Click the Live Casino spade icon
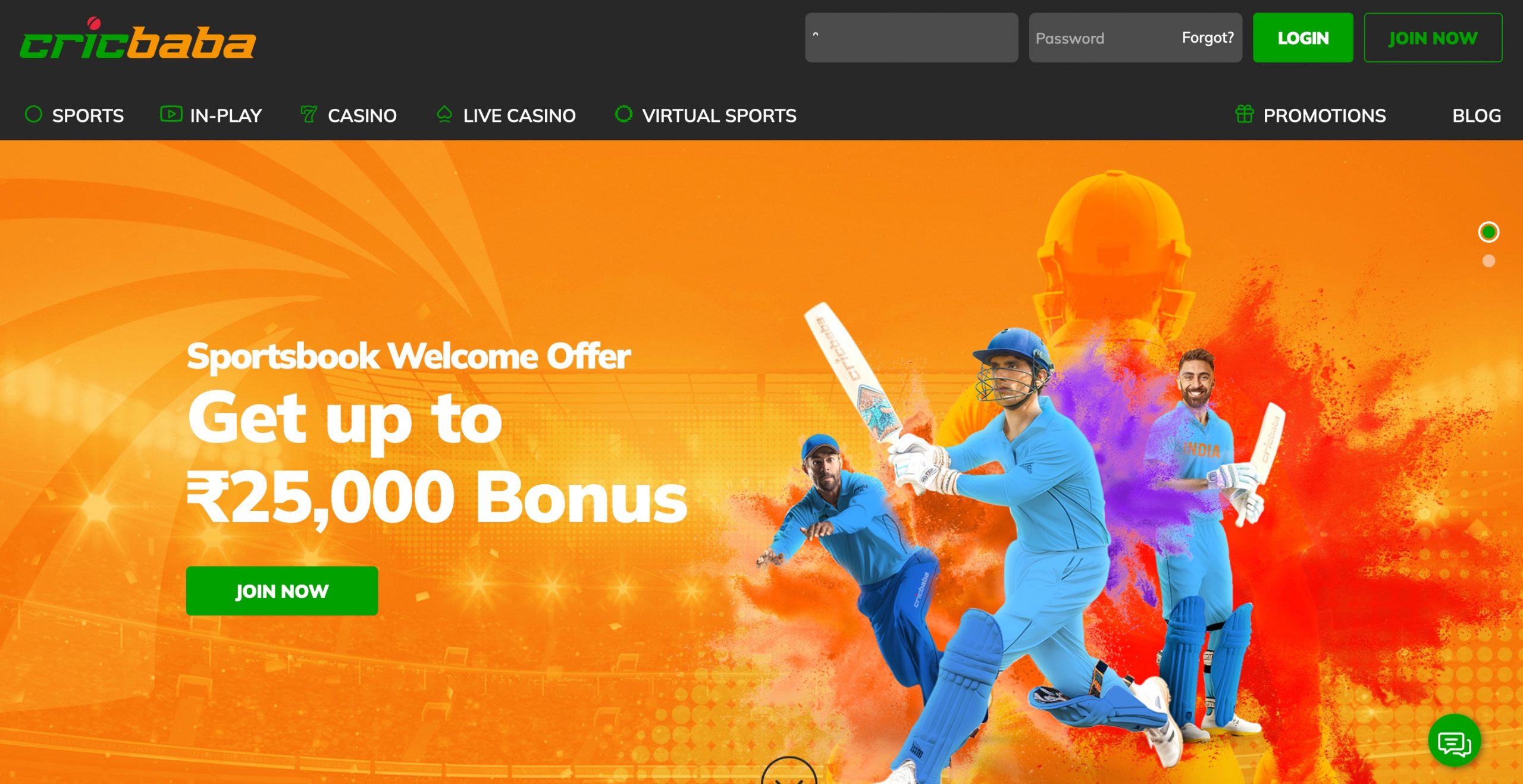1523x784 pixels. [x=444, y=114]
